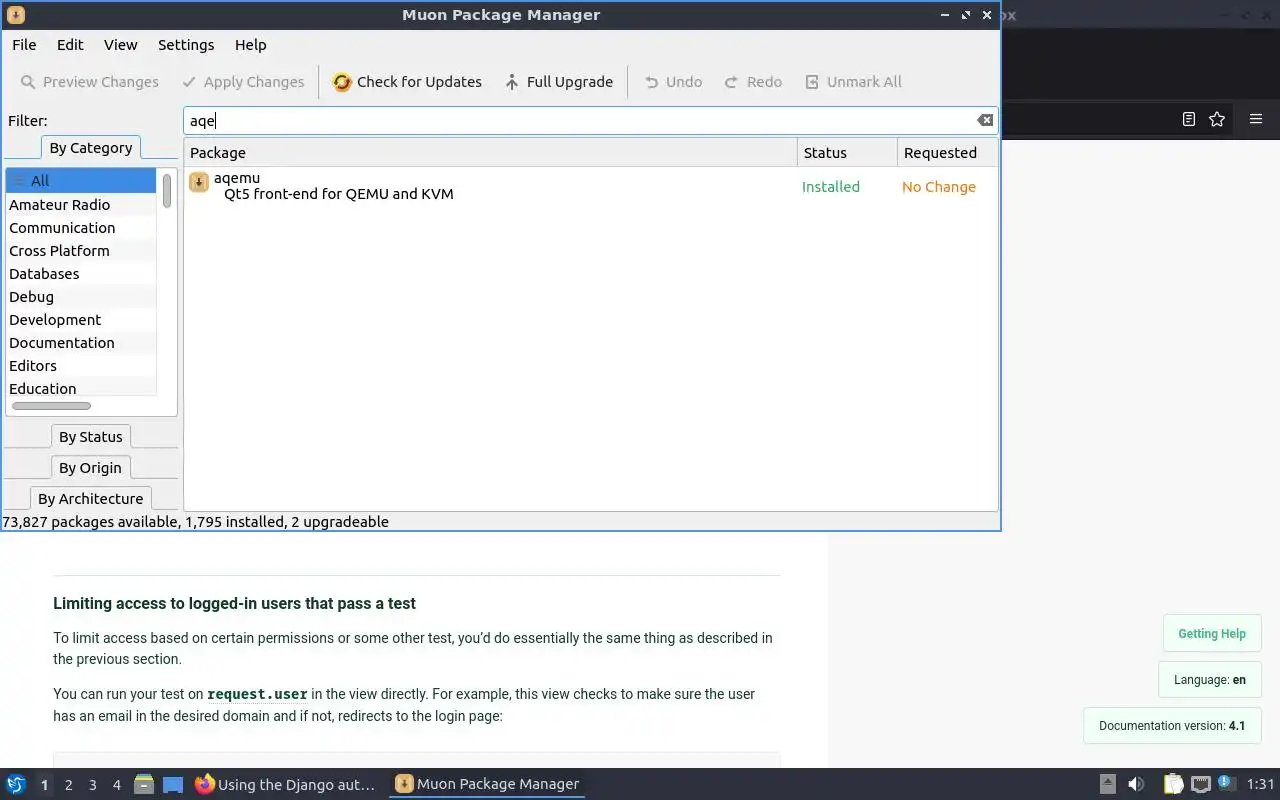Expand the By Status filter section

(x=91, y=437)
